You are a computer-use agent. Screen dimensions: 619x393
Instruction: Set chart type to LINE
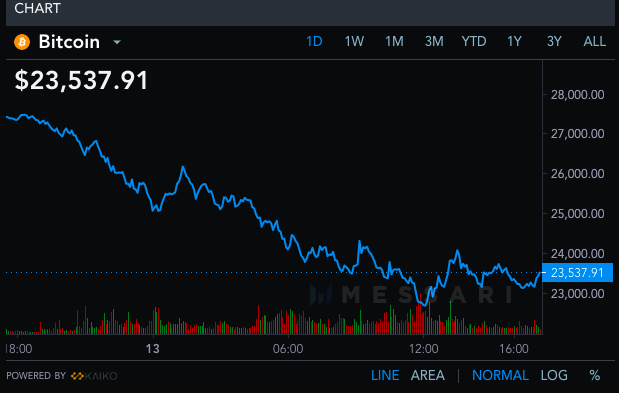pyautogui.click(x=385, y=375)
